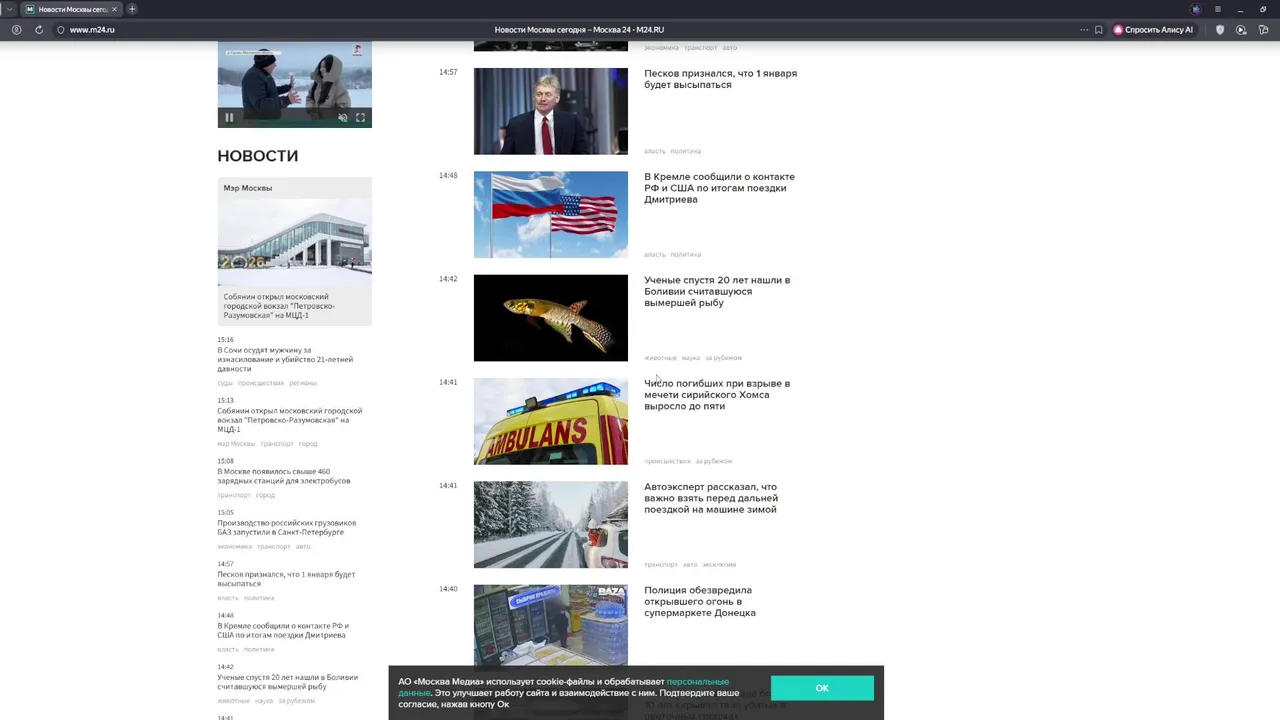Open sidebar 14:42 Ученые спустя 20 лет item

click(x=288, y=682)
